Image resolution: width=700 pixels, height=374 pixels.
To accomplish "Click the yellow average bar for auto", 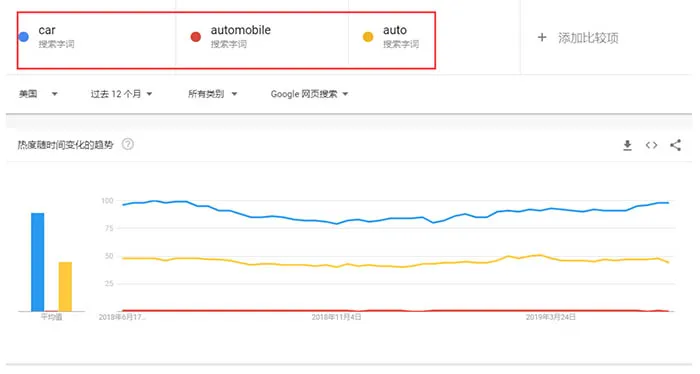I will click(x=65, y=287).
